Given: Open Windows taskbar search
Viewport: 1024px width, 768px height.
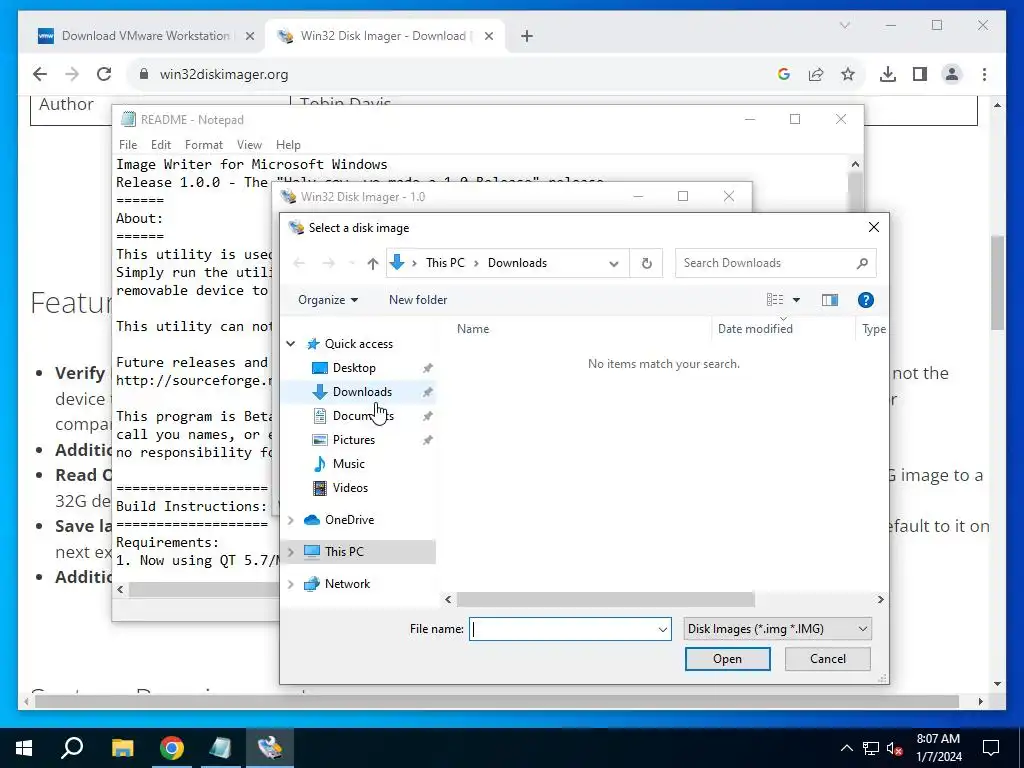Looking at the screenshot, I should pos(72,748).
